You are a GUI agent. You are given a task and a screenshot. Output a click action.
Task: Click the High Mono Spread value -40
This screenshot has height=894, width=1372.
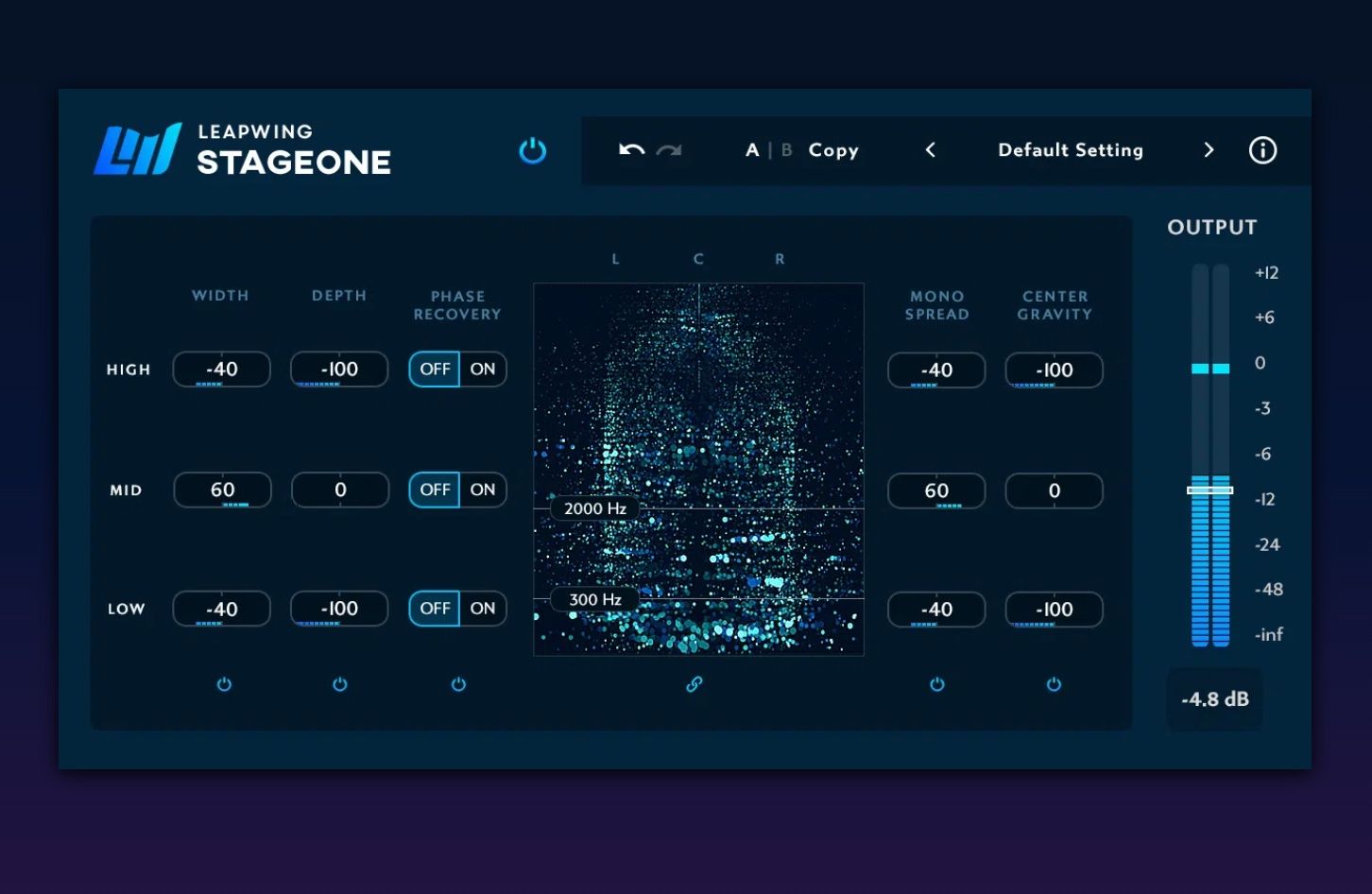(x=936, y=370)
